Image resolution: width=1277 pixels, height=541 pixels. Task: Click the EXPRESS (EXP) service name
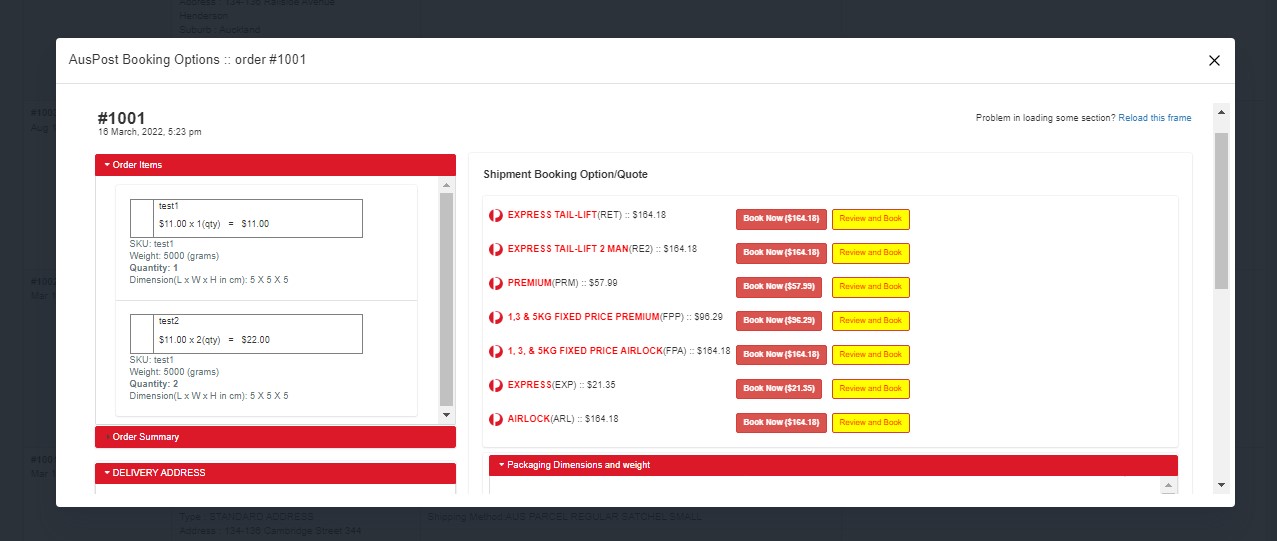click(x=530, y=385)
